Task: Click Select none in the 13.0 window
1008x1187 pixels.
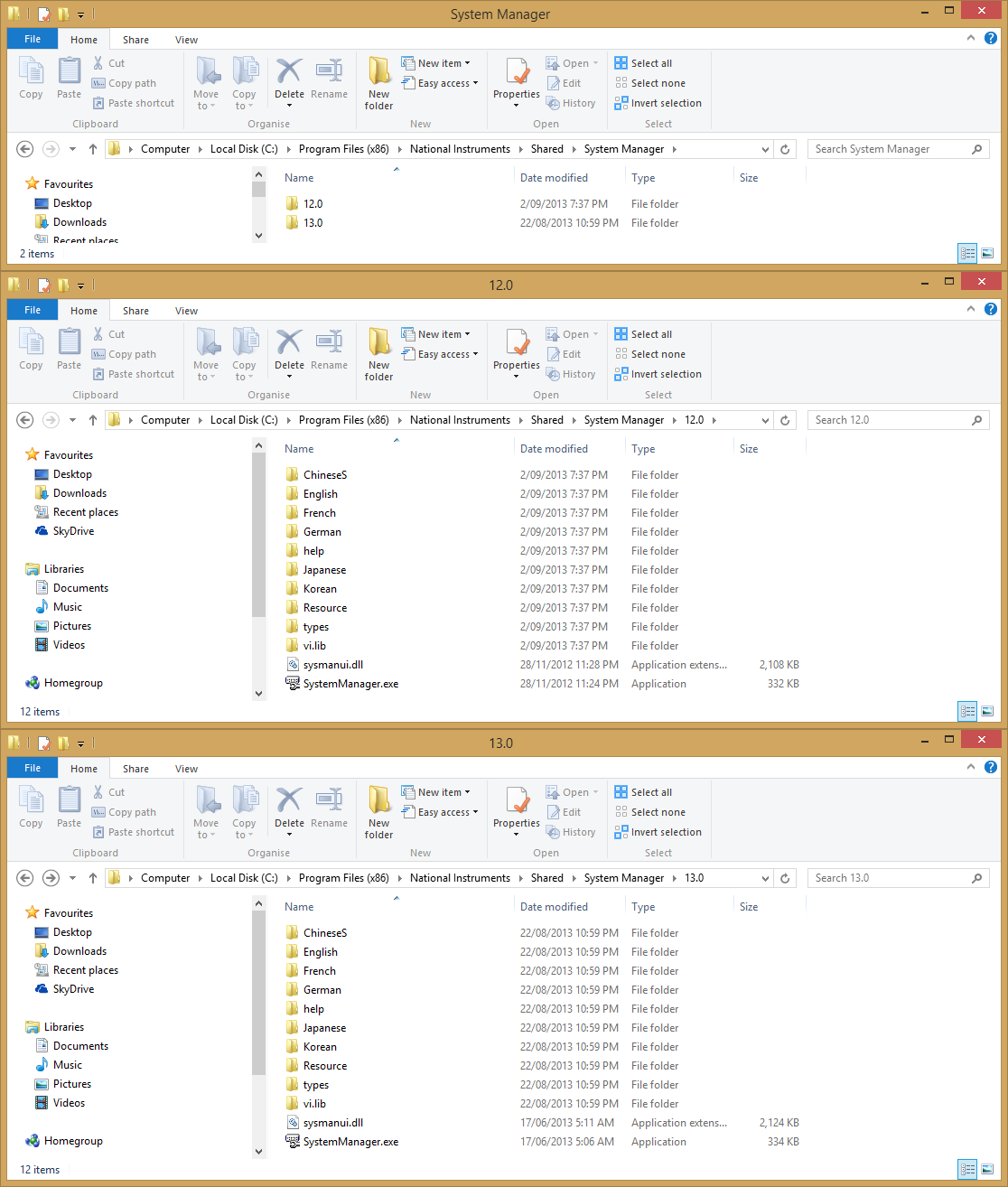Action: point(650,812)
